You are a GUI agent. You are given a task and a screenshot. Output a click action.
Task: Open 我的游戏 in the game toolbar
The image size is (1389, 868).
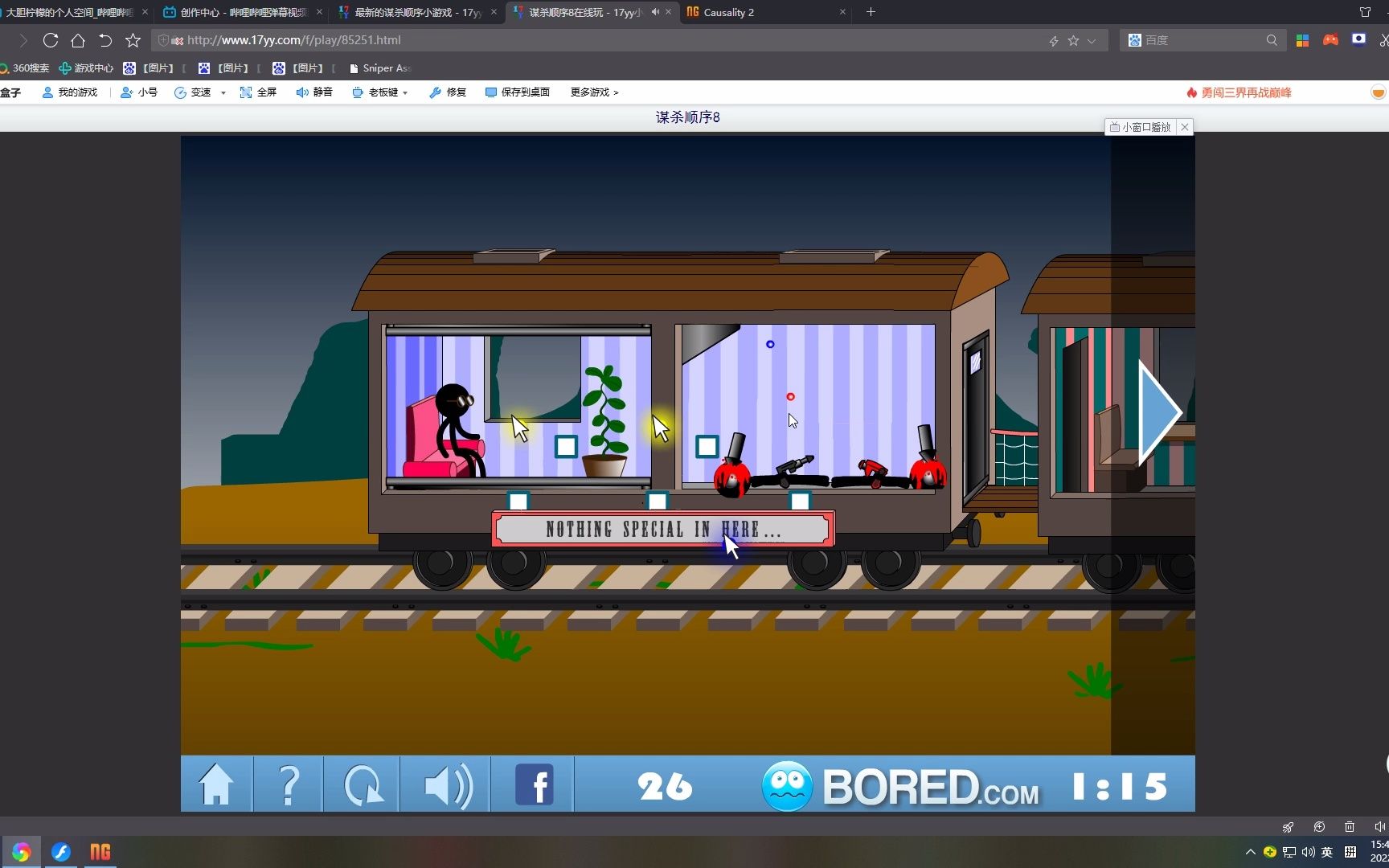click(70, 92)
